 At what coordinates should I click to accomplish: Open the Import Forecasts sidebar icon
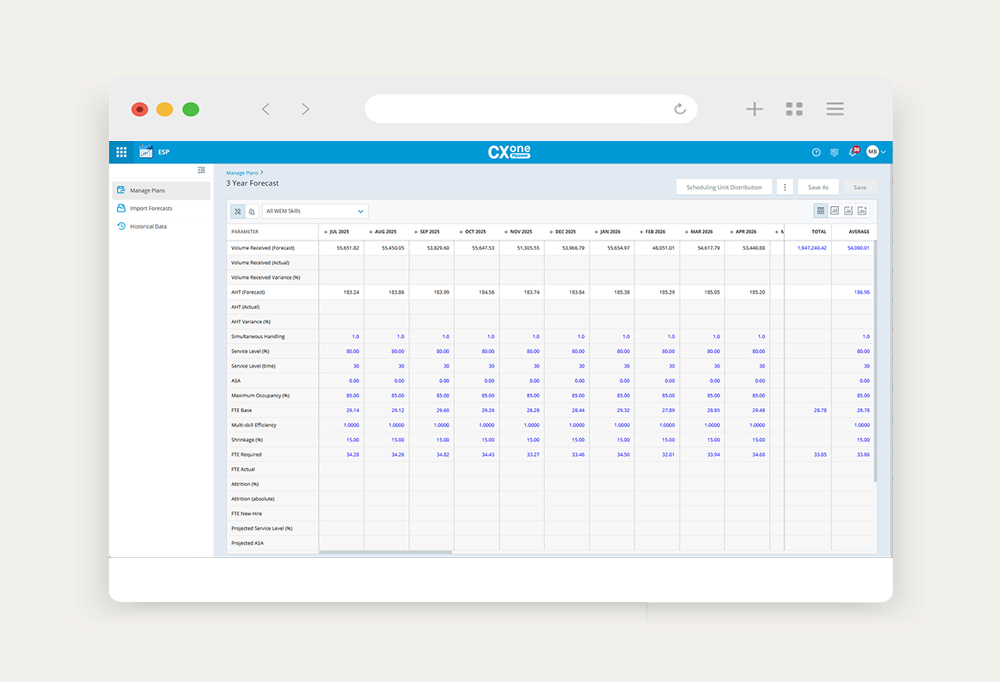pos(121,208)
